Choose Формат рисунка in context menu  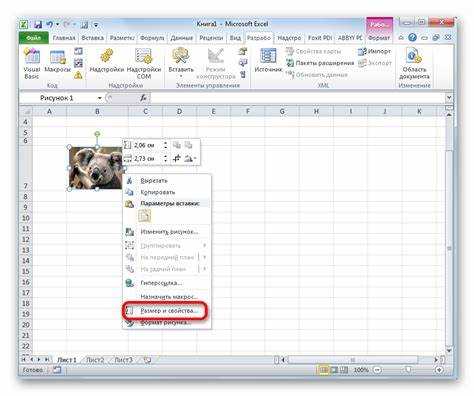(x=166, y=323)
